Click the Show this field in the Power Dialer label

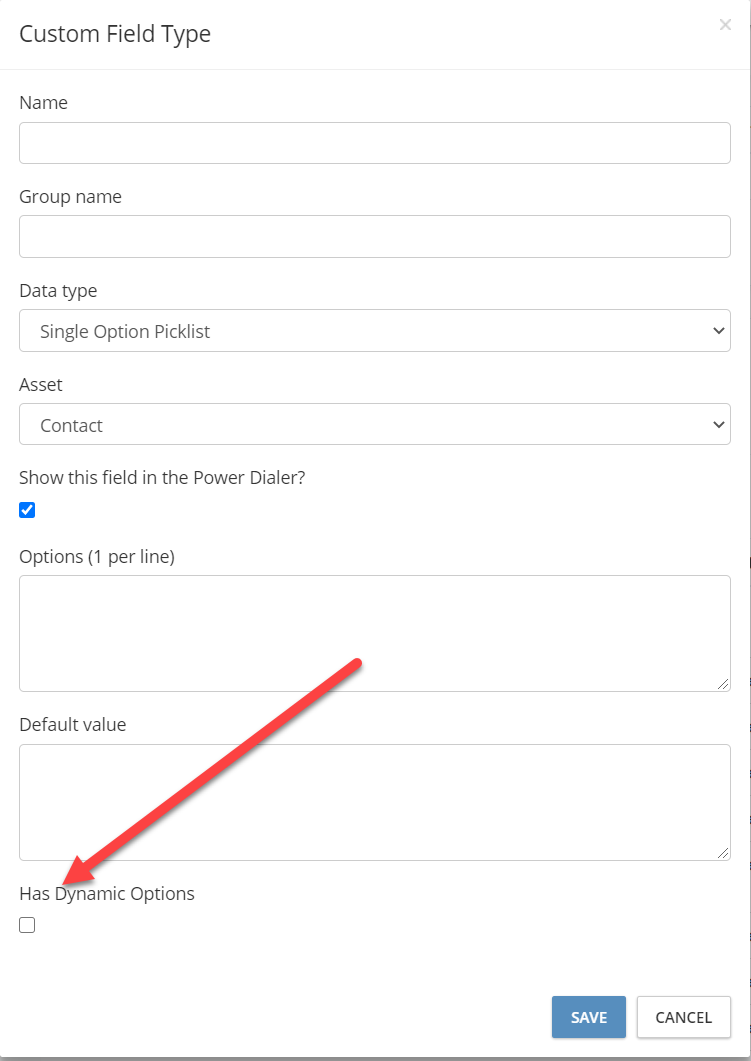[162, 478]
